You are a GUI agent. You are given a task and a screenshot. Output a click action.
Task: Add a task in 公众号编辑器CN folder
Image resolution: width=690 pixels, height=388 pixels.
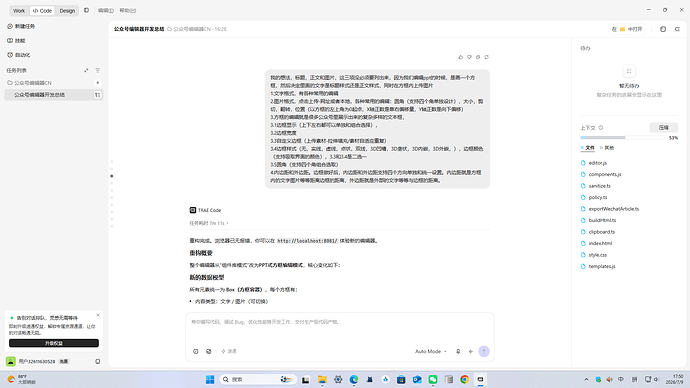[x=97, y=83]
